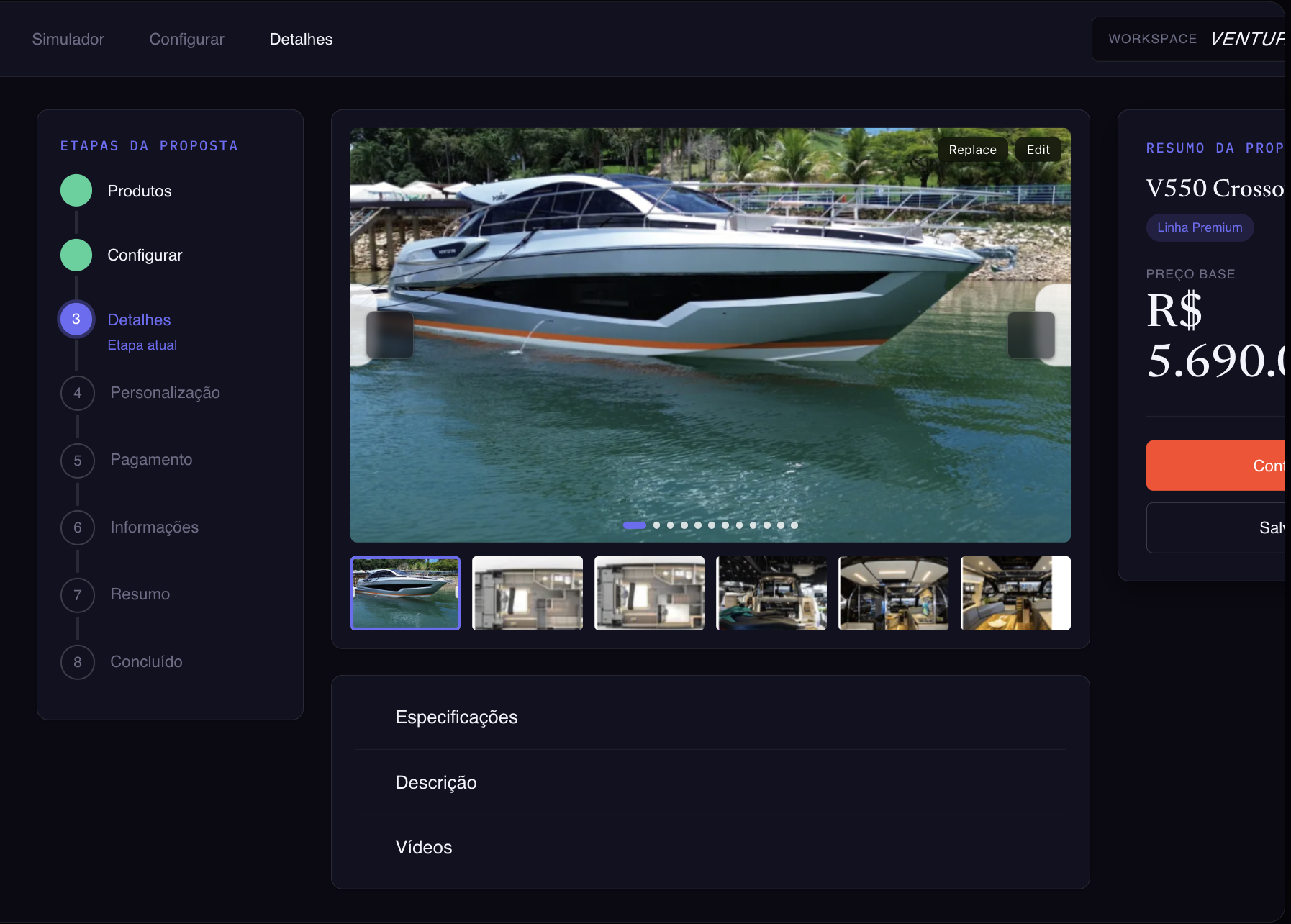Select floor plan thumbnail beside boat show thumbnail
The image size is (1291, 924).
point(649,593)
